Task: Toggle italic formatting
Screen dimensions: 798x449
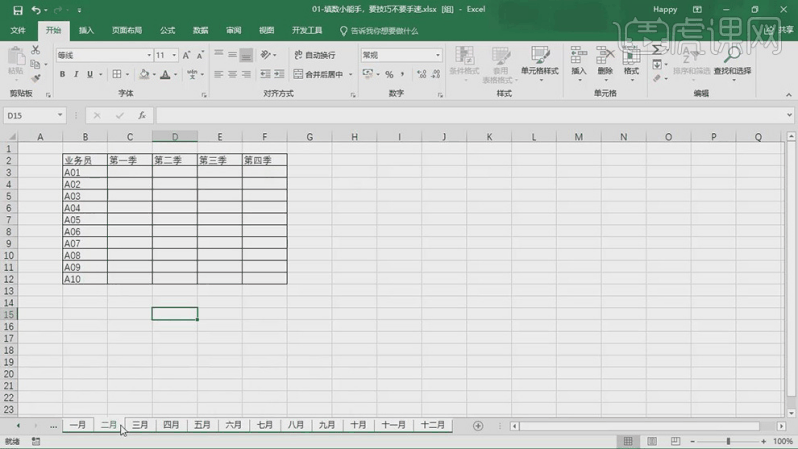Action: (76, 74)
